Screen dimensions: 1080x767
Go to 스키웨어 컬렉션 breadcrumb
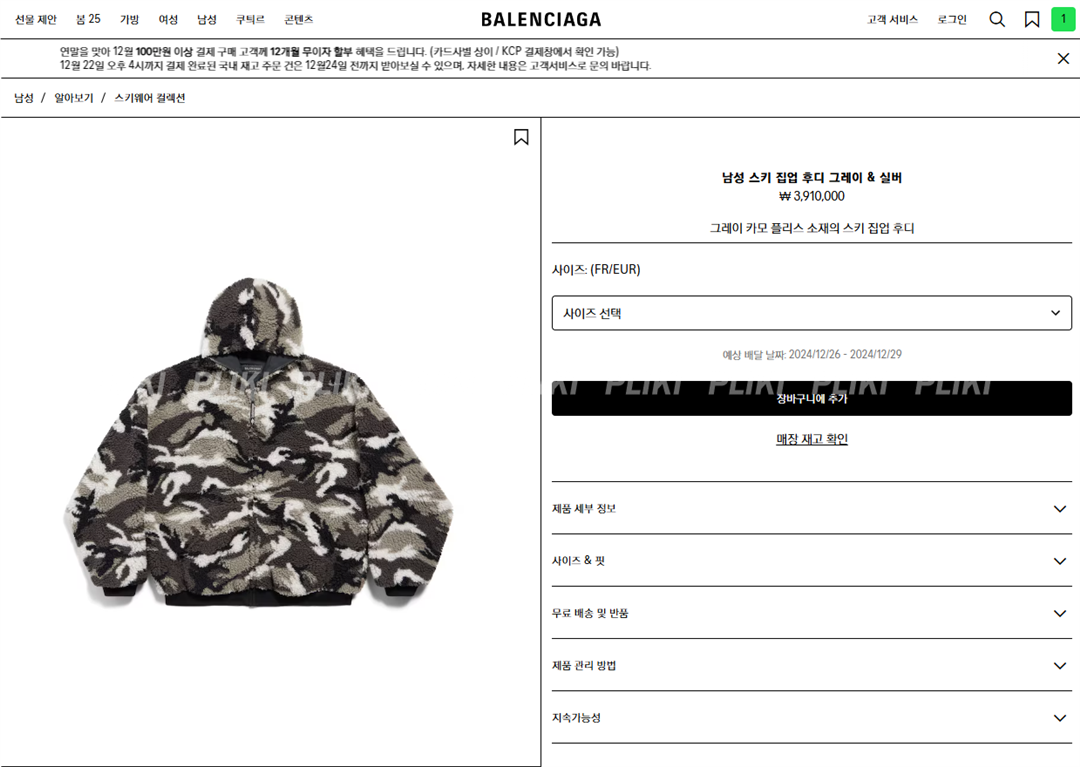(x=149, y=98)
